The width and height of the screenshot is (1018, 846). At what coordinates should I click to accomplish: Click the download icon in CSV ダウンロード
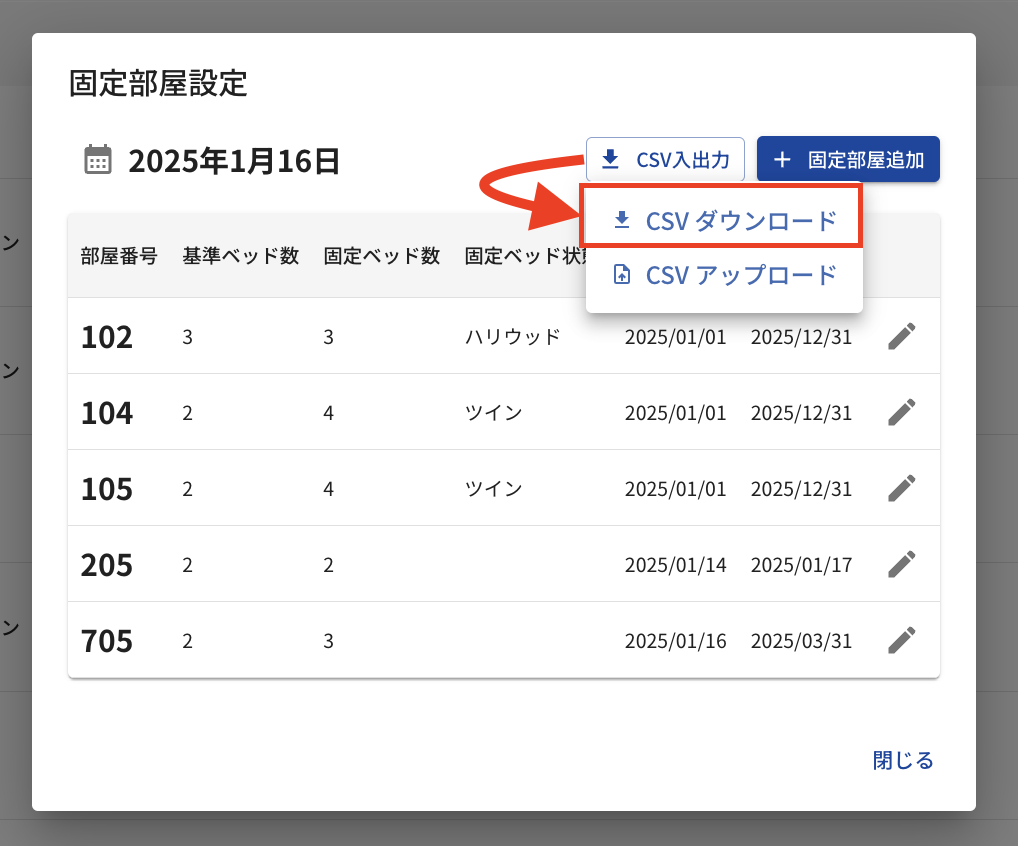click(622, 221)
